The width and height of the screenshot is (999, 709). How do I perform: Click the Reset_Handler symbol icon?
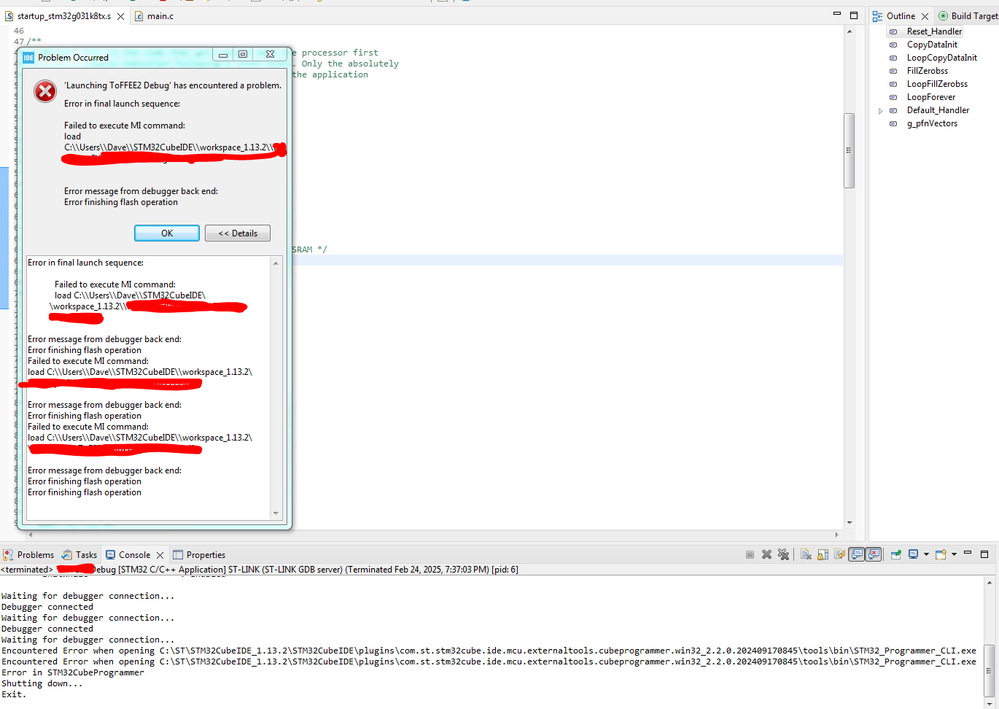(x=893, y=31)
